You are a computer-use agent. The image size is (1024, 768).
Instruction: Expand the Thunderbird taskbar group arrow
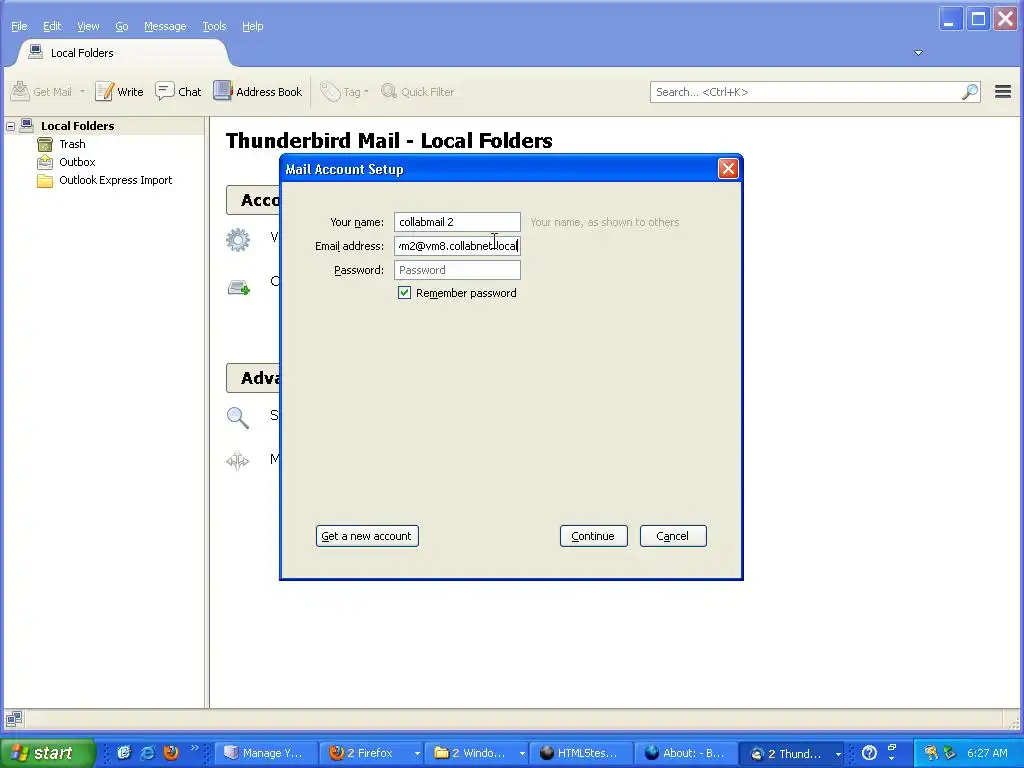838,754
